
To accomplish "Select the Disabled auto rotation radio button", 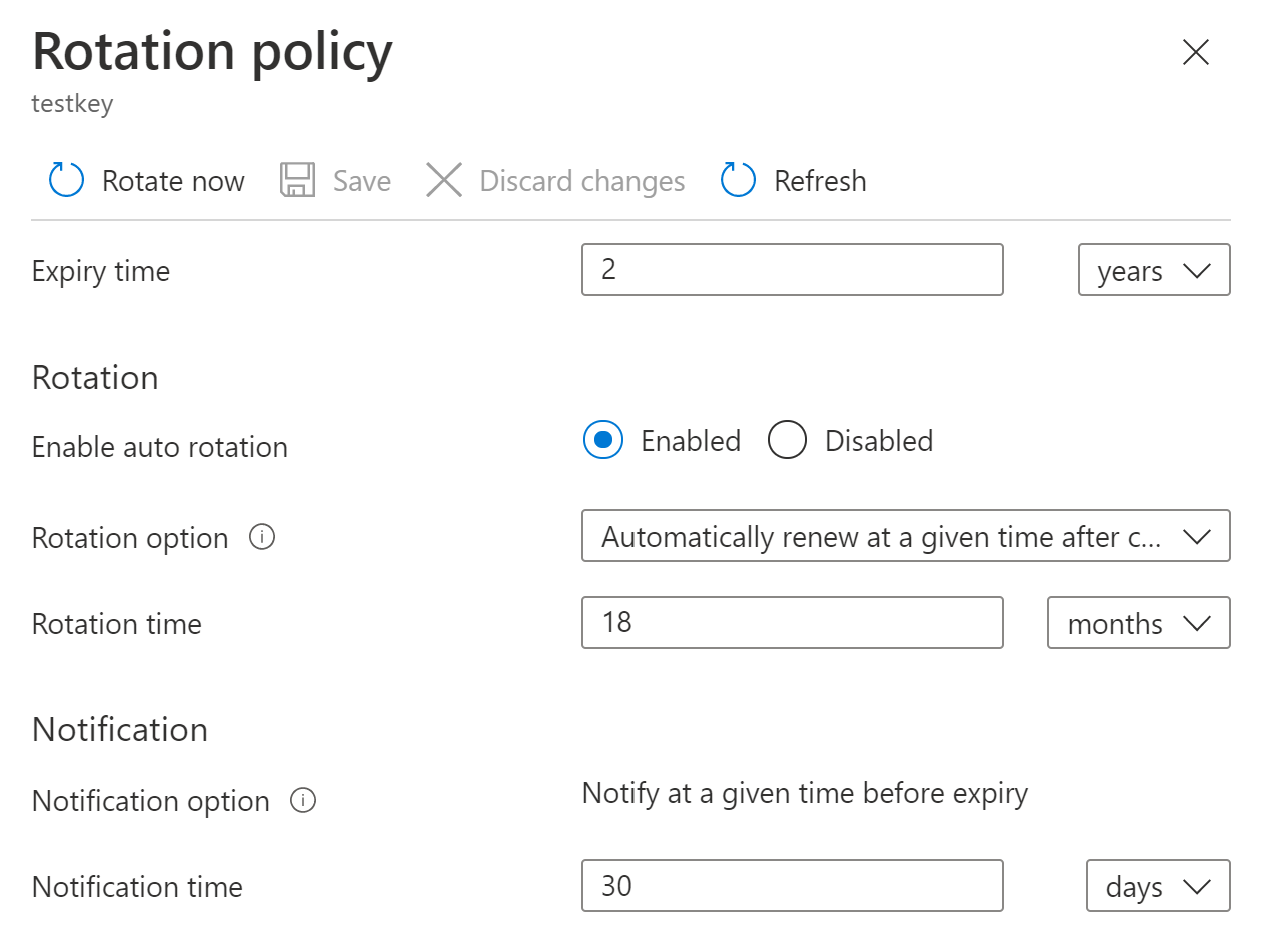I will [x=787, y=441].
